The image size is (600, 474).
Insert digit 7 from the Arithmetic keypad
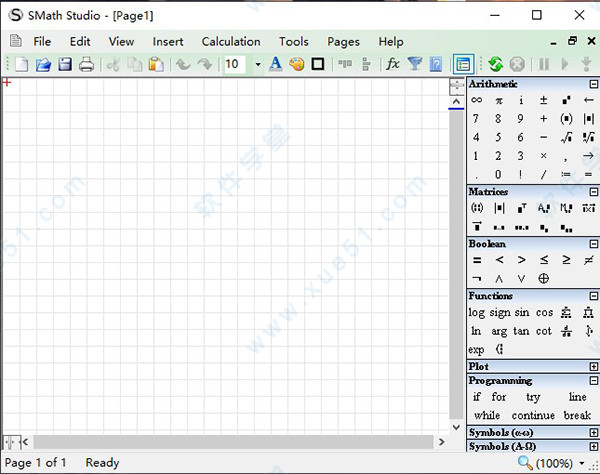[476, 119]
